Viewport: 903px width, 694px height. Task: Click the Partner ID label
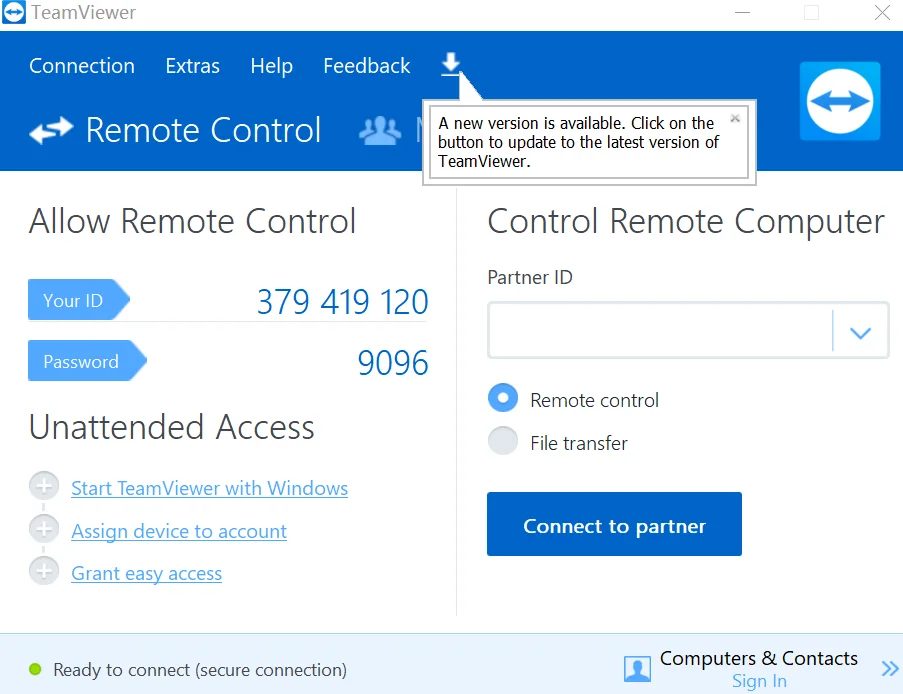click(x=530, y=277)
